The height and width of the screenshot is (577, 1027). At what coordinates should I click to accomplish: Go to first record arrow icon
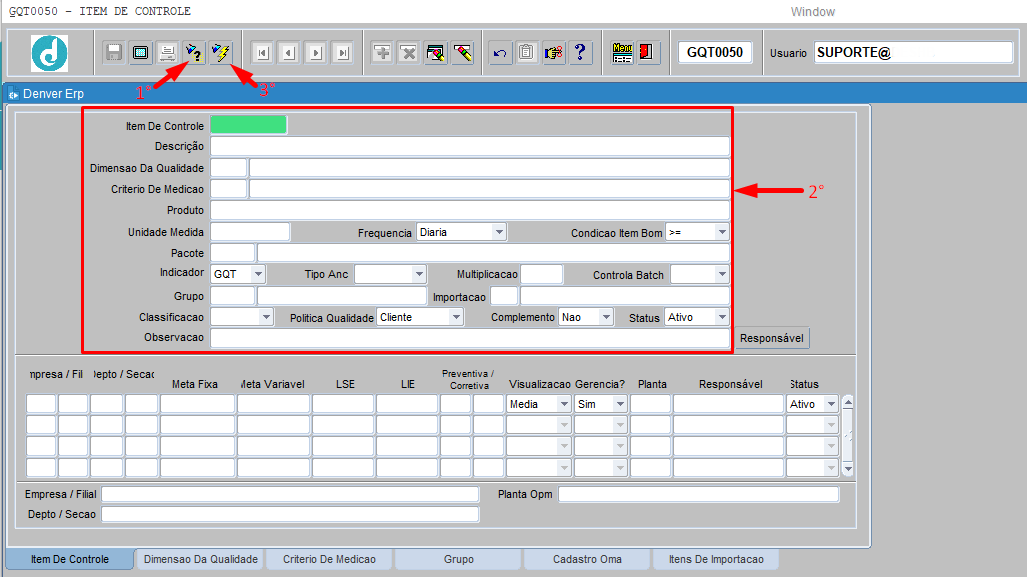click(x=263, y=52)
